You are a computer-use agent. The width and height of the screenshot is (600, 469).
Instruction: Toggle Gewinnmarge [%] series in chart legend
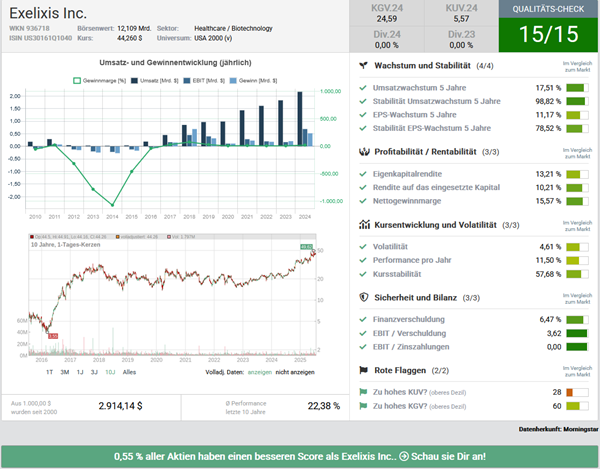coord(99,81)
